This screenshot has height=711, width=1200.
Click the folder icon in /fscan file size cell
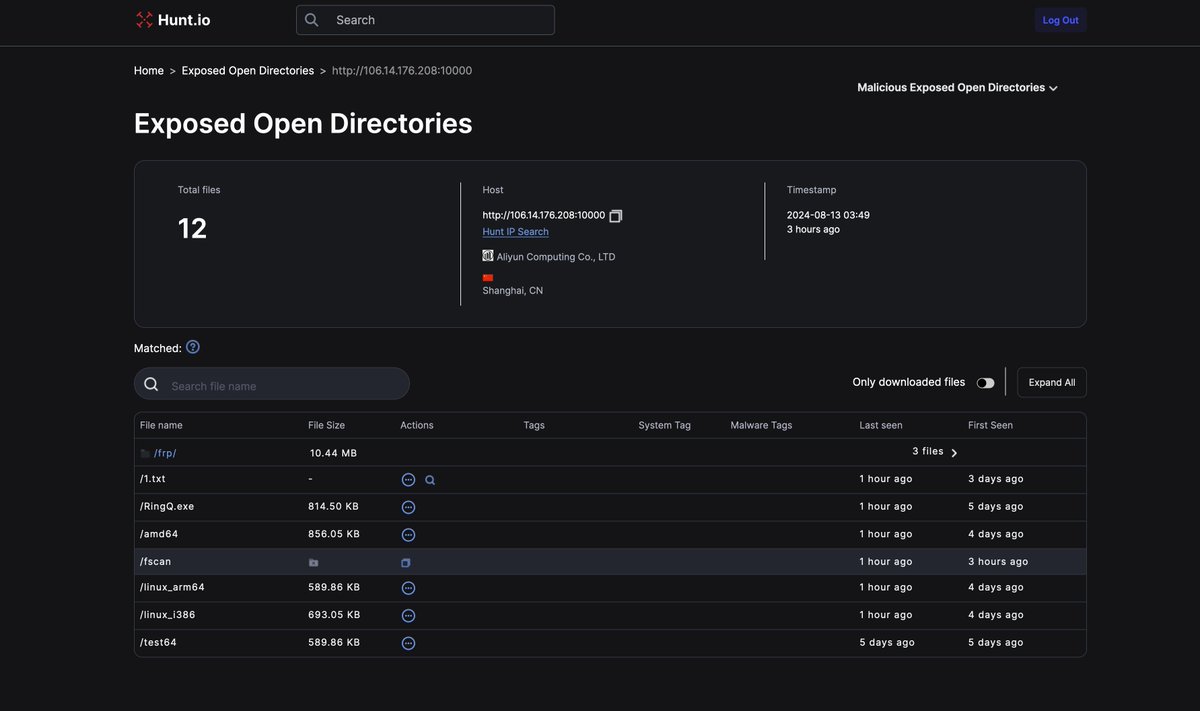click(x=313, y=563)
